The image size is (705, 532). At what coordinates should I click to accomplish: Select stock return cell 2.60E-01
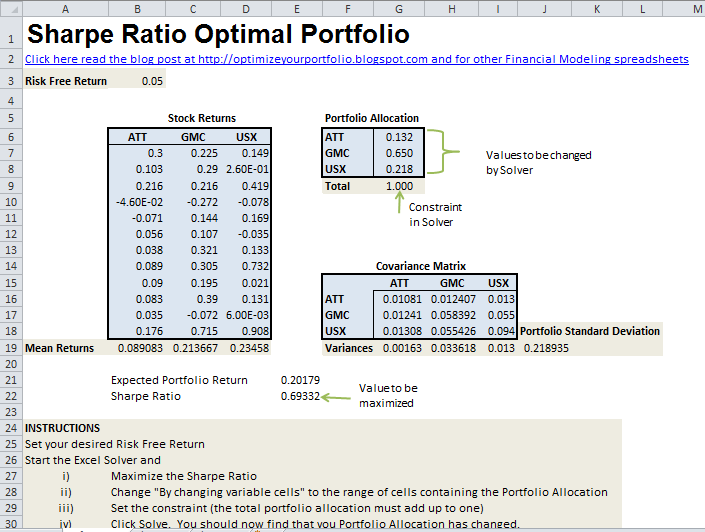pyautogui.click(x=247, y=170)
